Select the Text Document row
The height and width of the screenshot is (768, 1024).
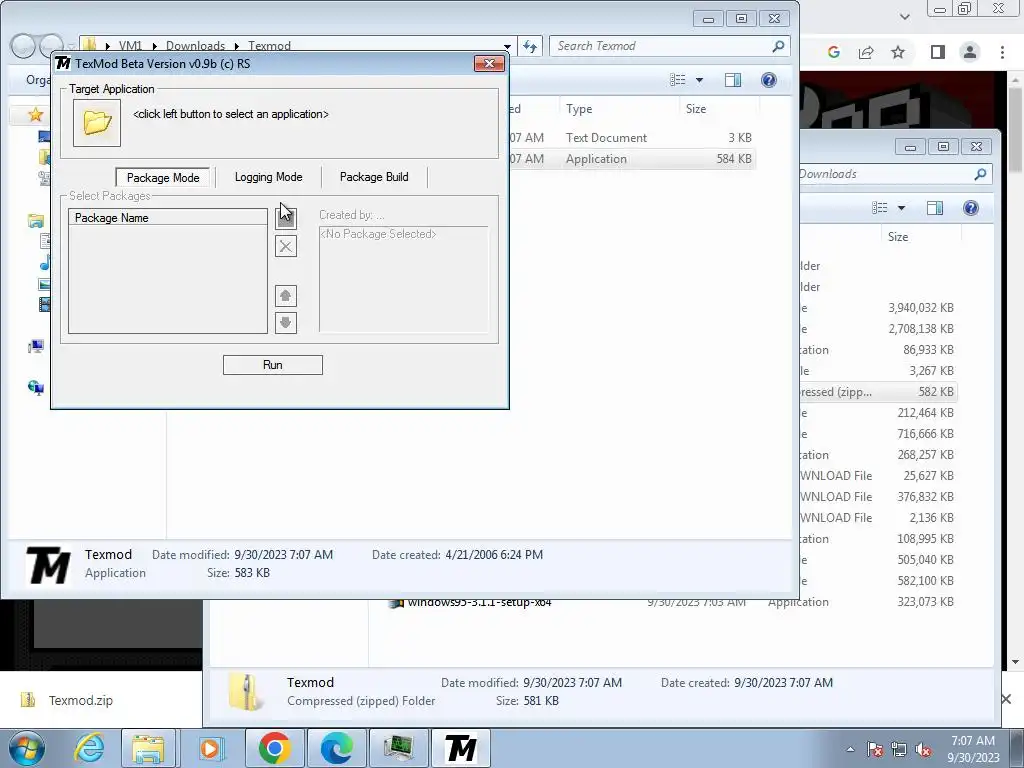[632, 138]
